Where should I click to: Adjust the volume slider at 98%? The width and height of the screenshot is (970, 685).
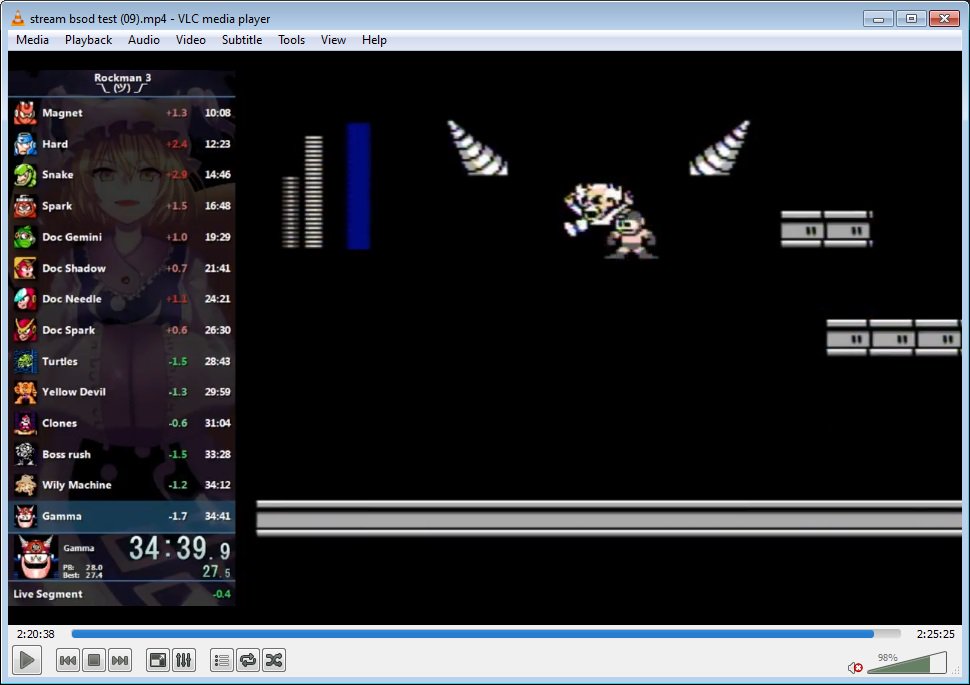tap(907, 663)
